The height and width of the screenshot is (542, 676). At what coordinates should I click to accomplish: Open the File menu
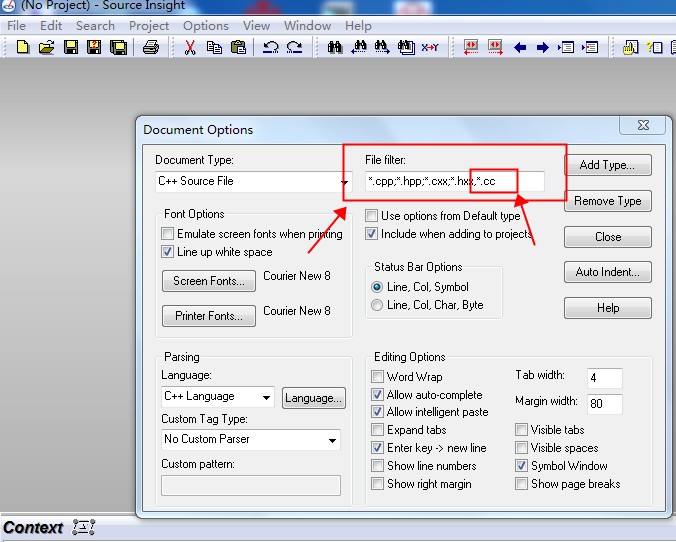point(16,26)
